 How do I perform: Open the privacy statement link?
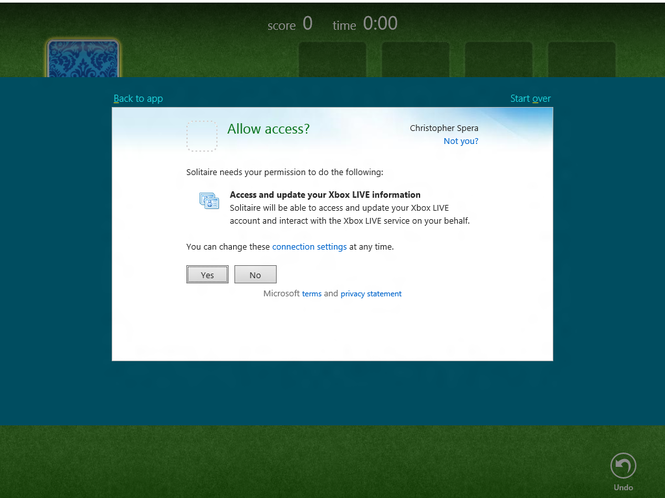371,294
